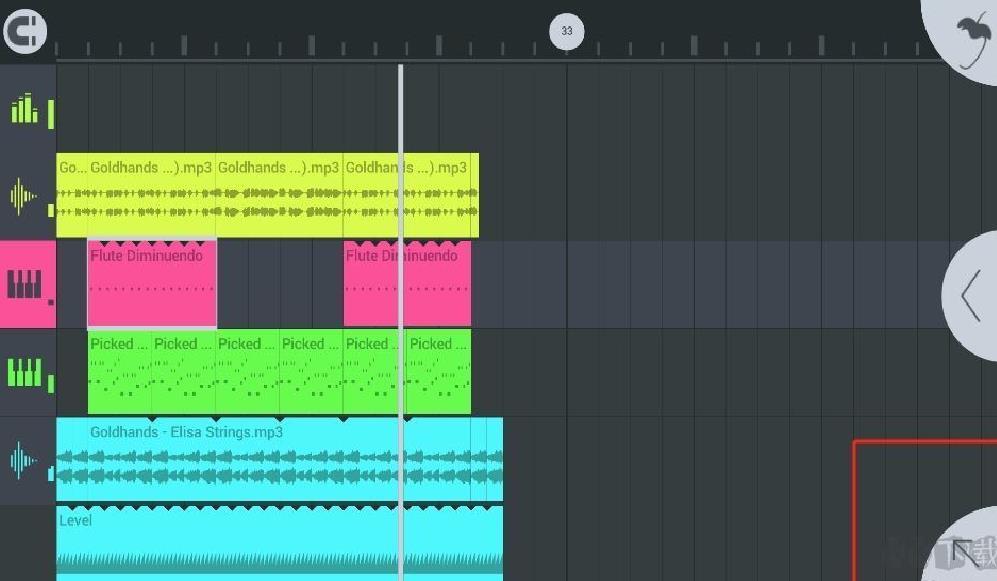Toggle the snap magnet icon
This screenshot has width=997, height=581.
point(25,31)
